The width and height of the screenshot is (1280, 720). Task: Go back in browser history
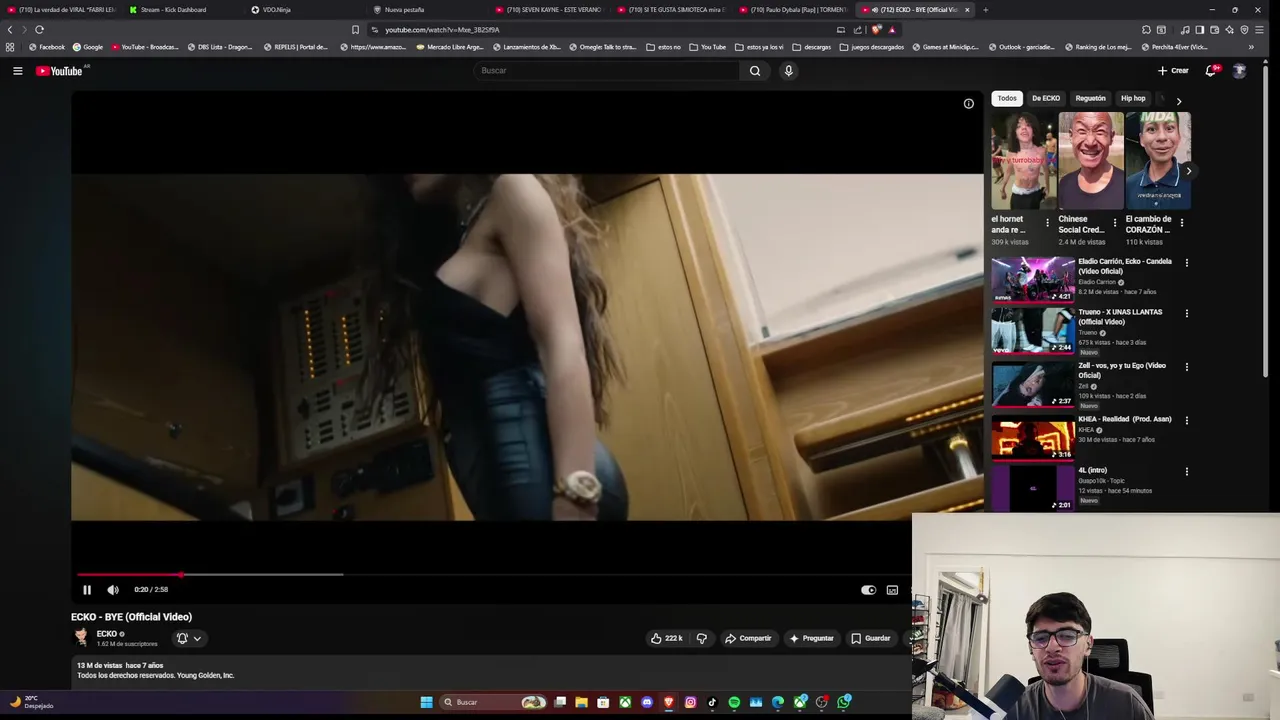[10, 30]
